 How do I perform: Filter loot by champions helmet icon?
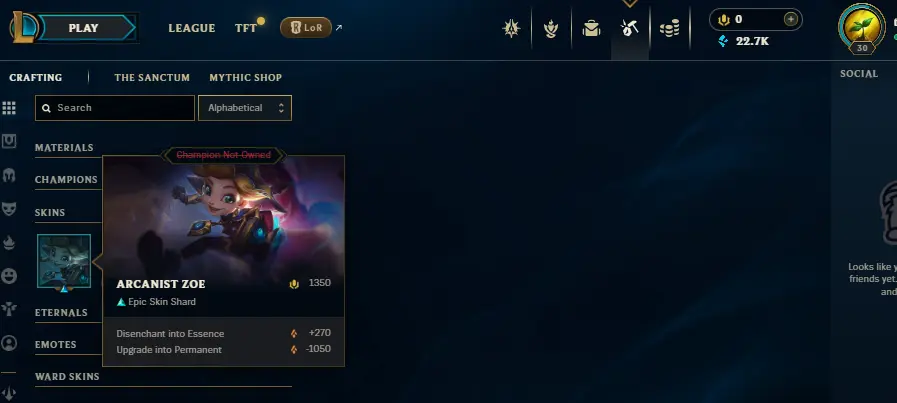(9, 175)
